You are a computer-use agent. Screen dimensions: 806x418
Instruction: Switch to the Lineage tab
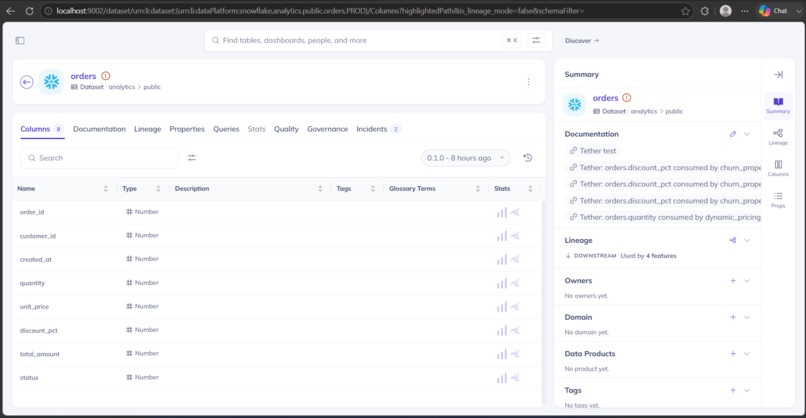(x=148, y=129)
